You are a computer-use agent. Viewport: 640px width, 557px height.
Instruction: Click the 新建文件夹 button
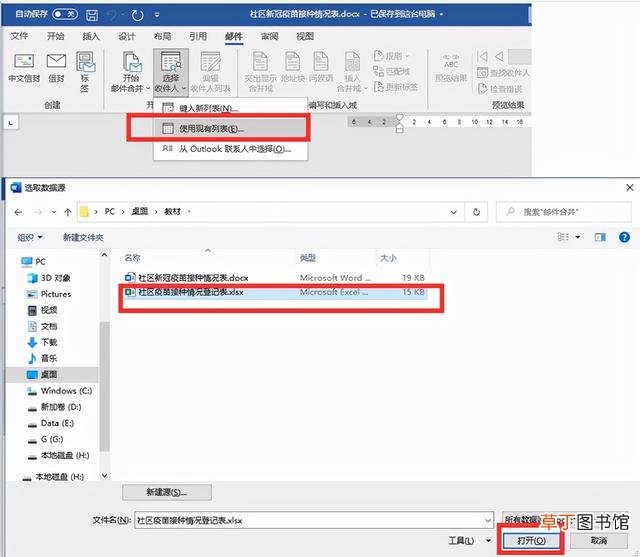click(x=83, y=237)
